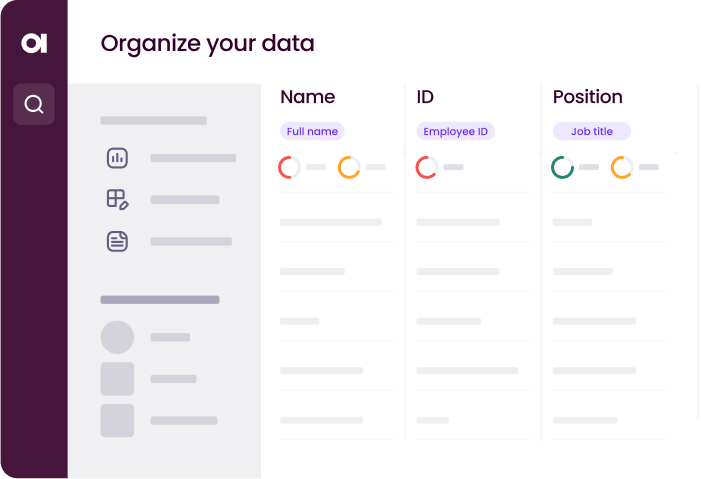The image size is (701, 479).
Task: Click the first red ring under Name
Action: point(290,167)
